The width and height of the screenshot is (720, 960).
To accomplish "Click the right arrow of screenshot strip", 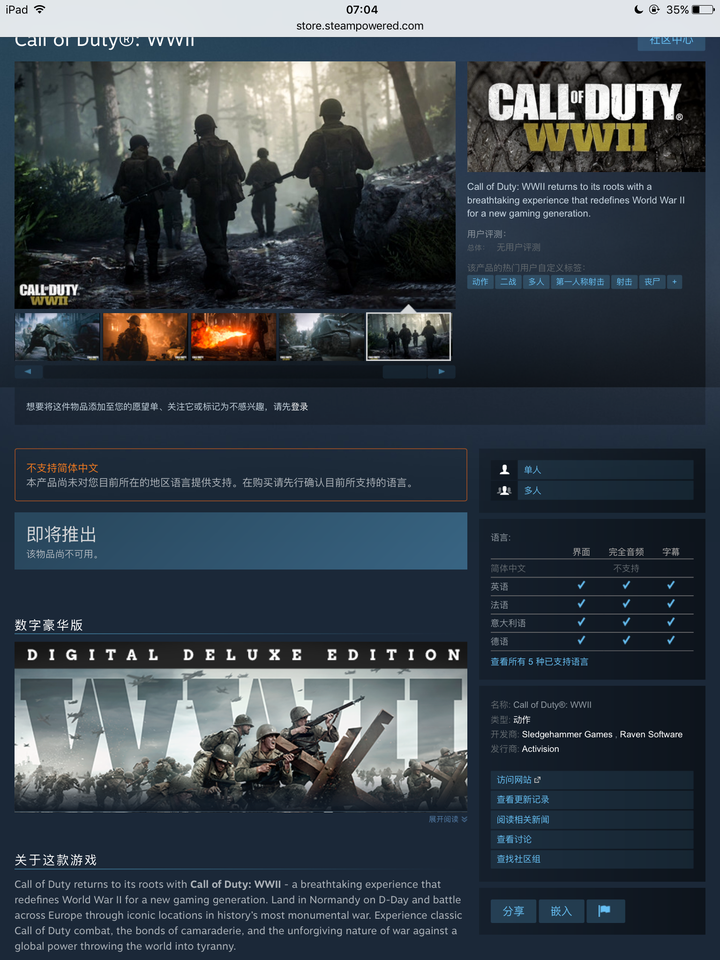I will 441,371.
